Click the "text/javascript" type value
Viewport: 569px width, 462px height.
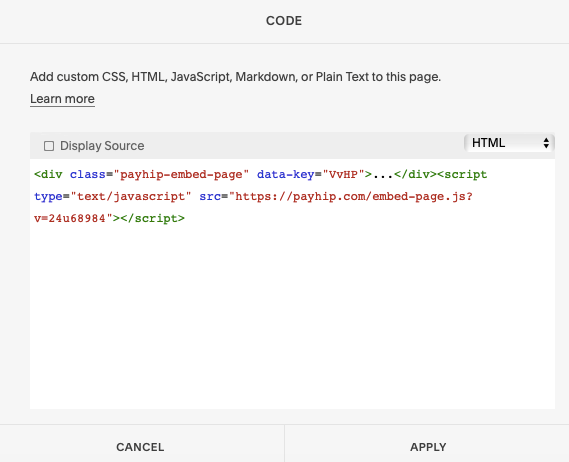coord(131,196)
